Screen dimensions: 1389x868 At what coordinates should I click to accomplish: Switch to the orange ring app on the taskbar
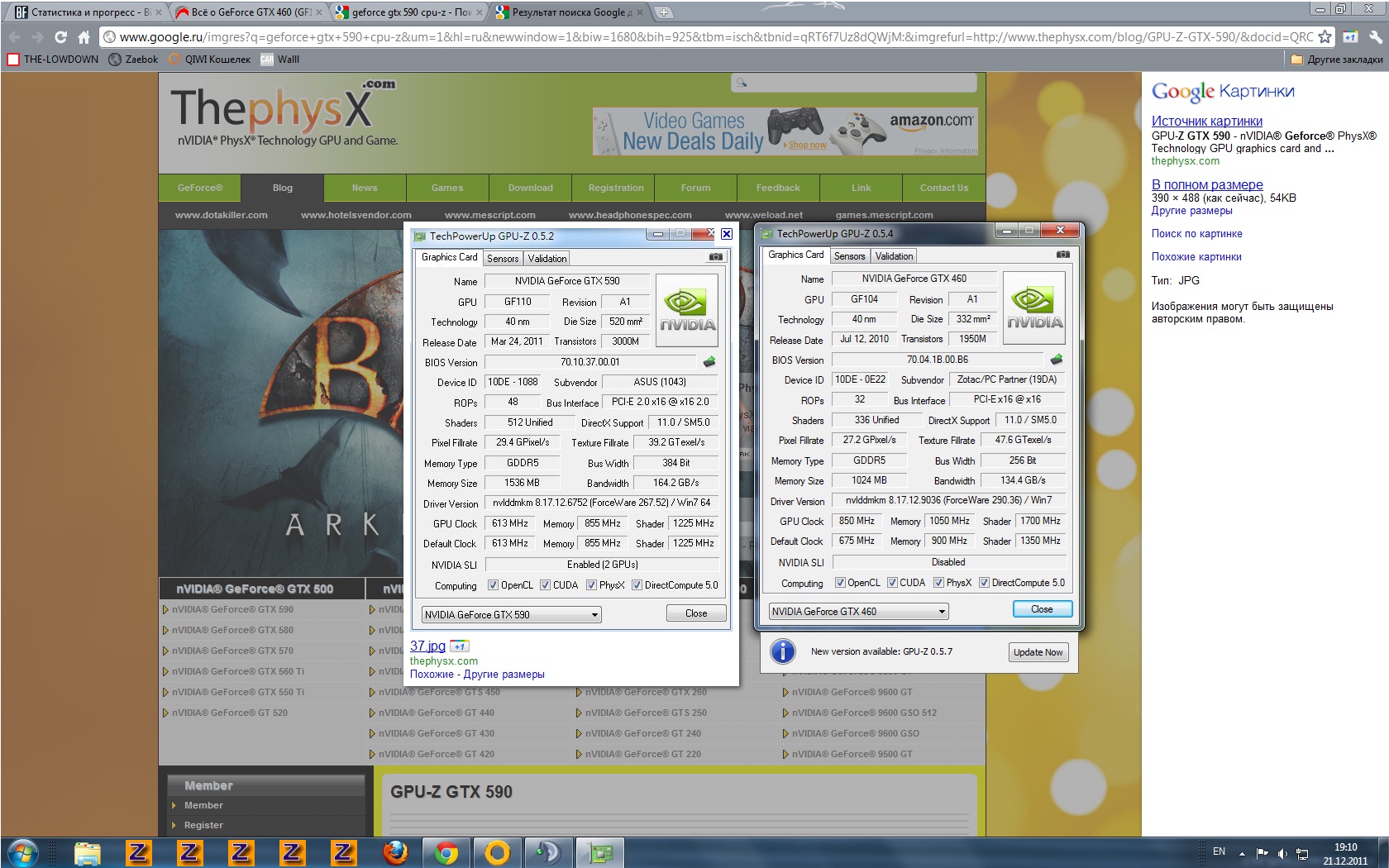tap(497, 852)
